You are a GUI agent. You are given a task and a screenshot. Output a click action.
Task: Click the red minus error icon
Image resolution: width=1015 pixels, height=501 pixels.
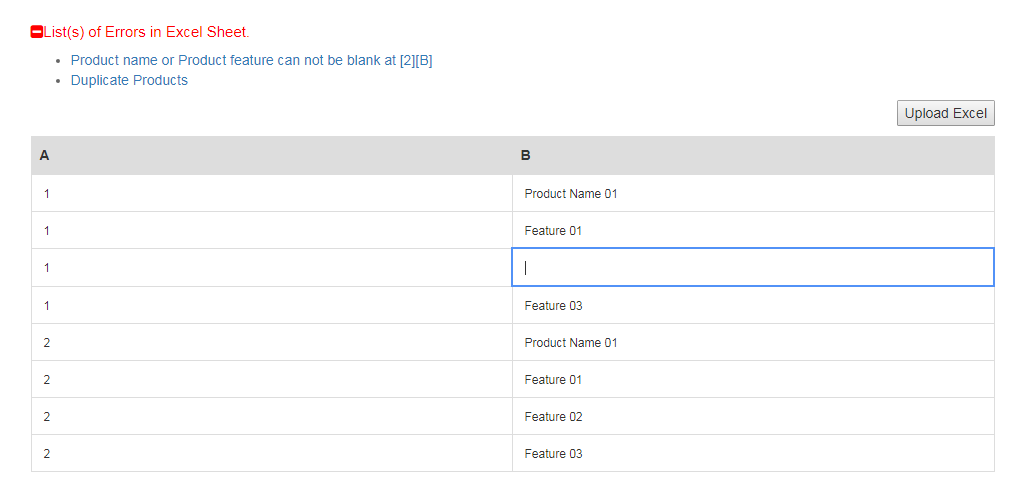(x=37, y=32)
